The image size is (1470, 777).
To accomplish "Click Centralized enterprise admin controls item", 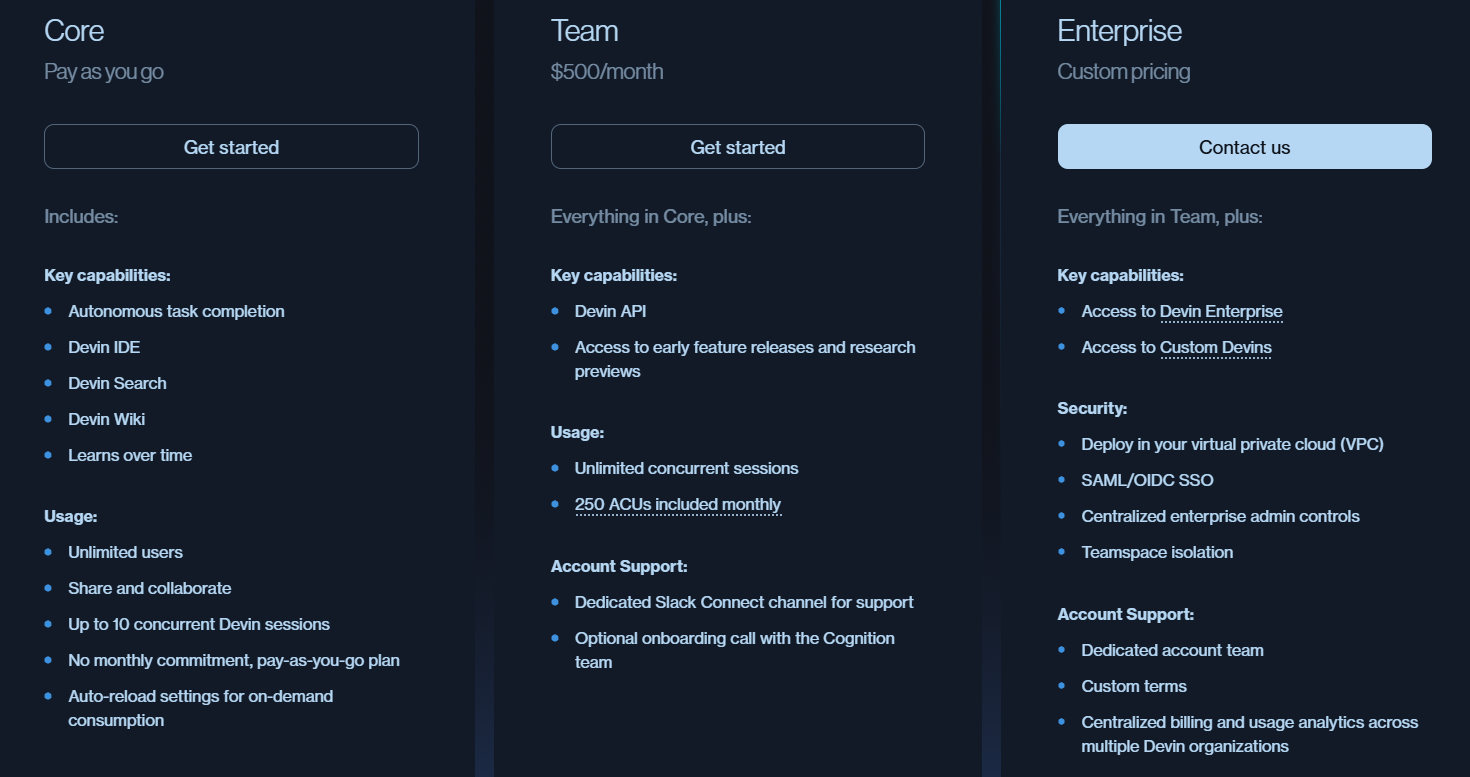I will point(1220,516).
